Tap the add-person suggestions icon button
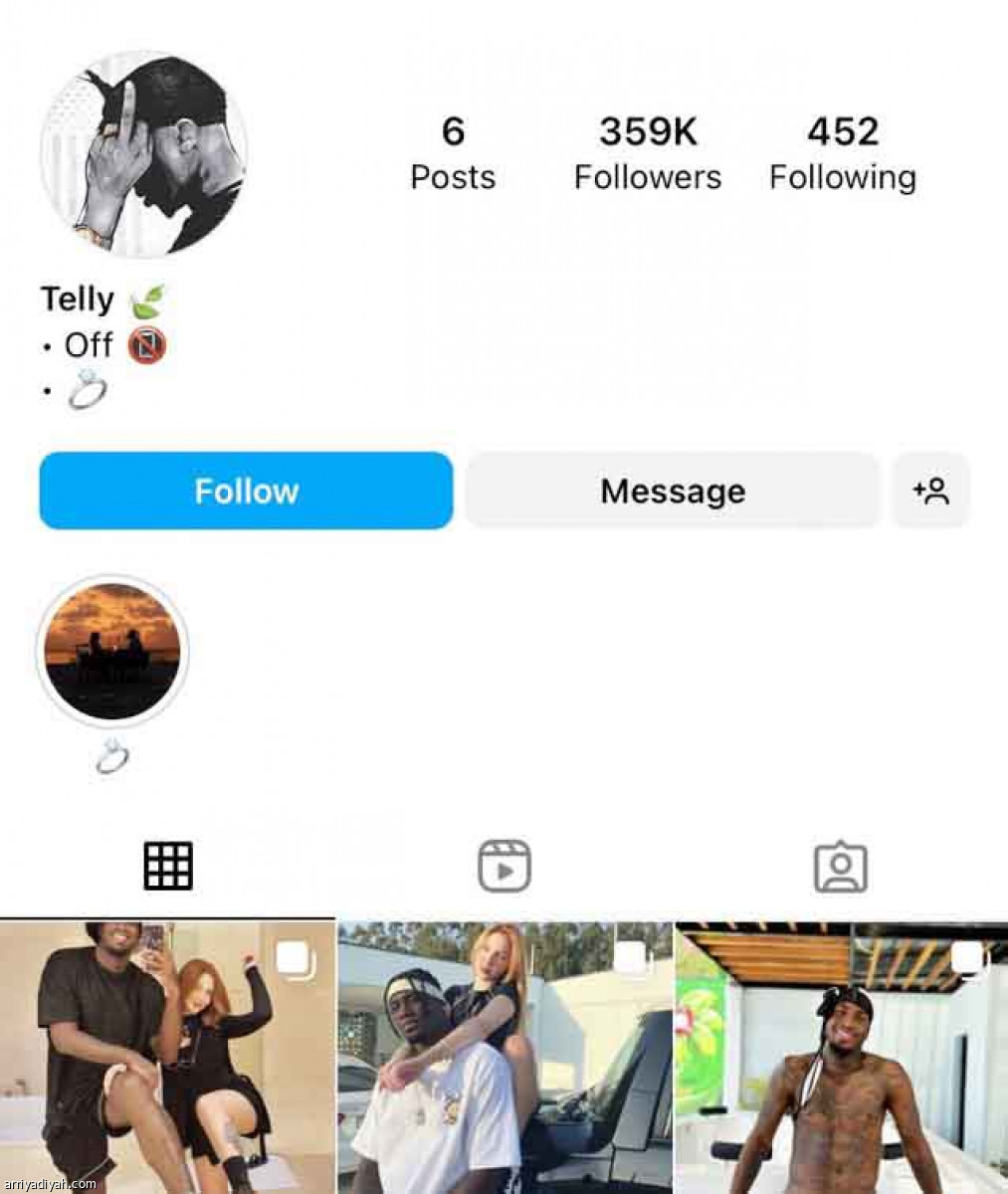 [x=930, y=491]
